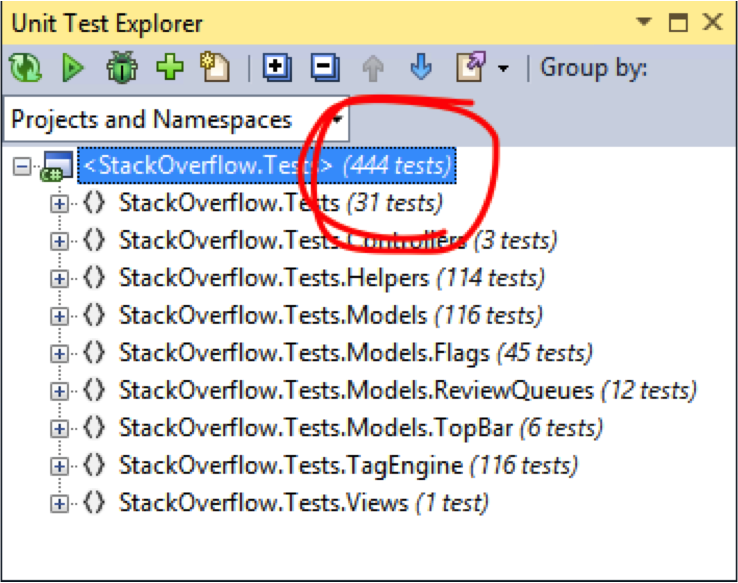
Task: Click namespace braces icon beside TagEngine
Action: 94,465
